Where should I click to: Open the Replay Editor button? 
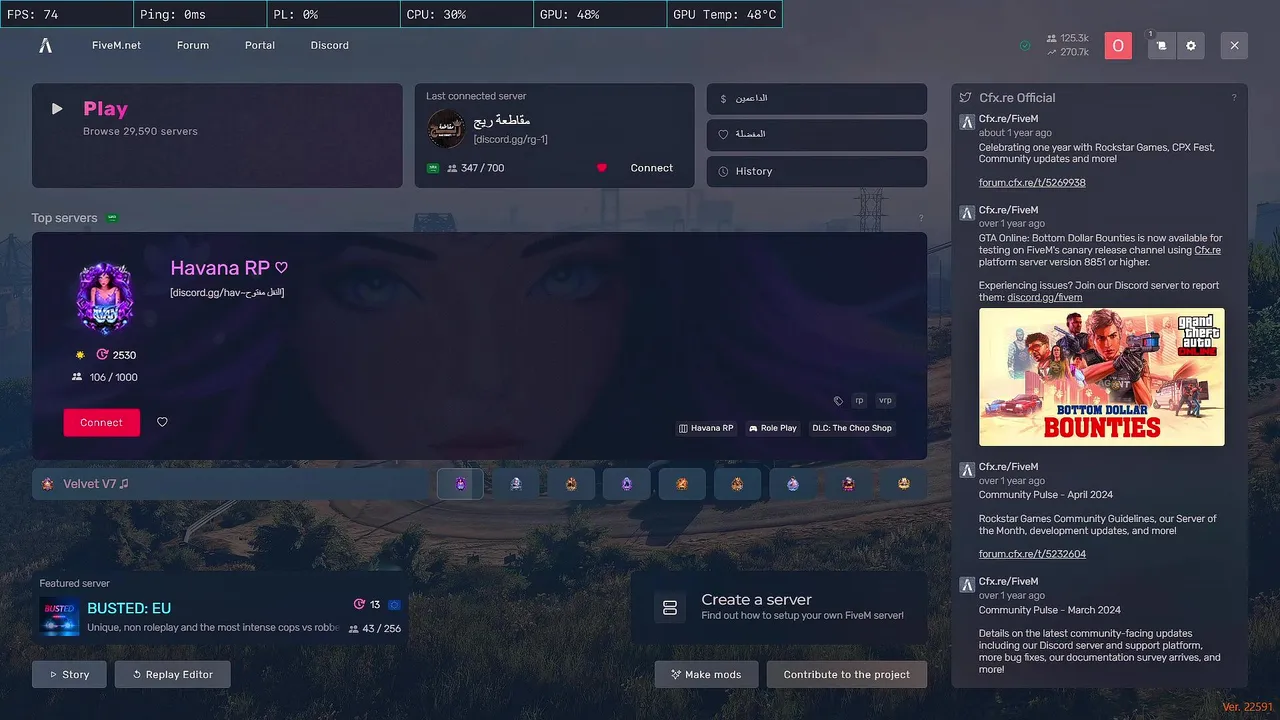point(172,674)
